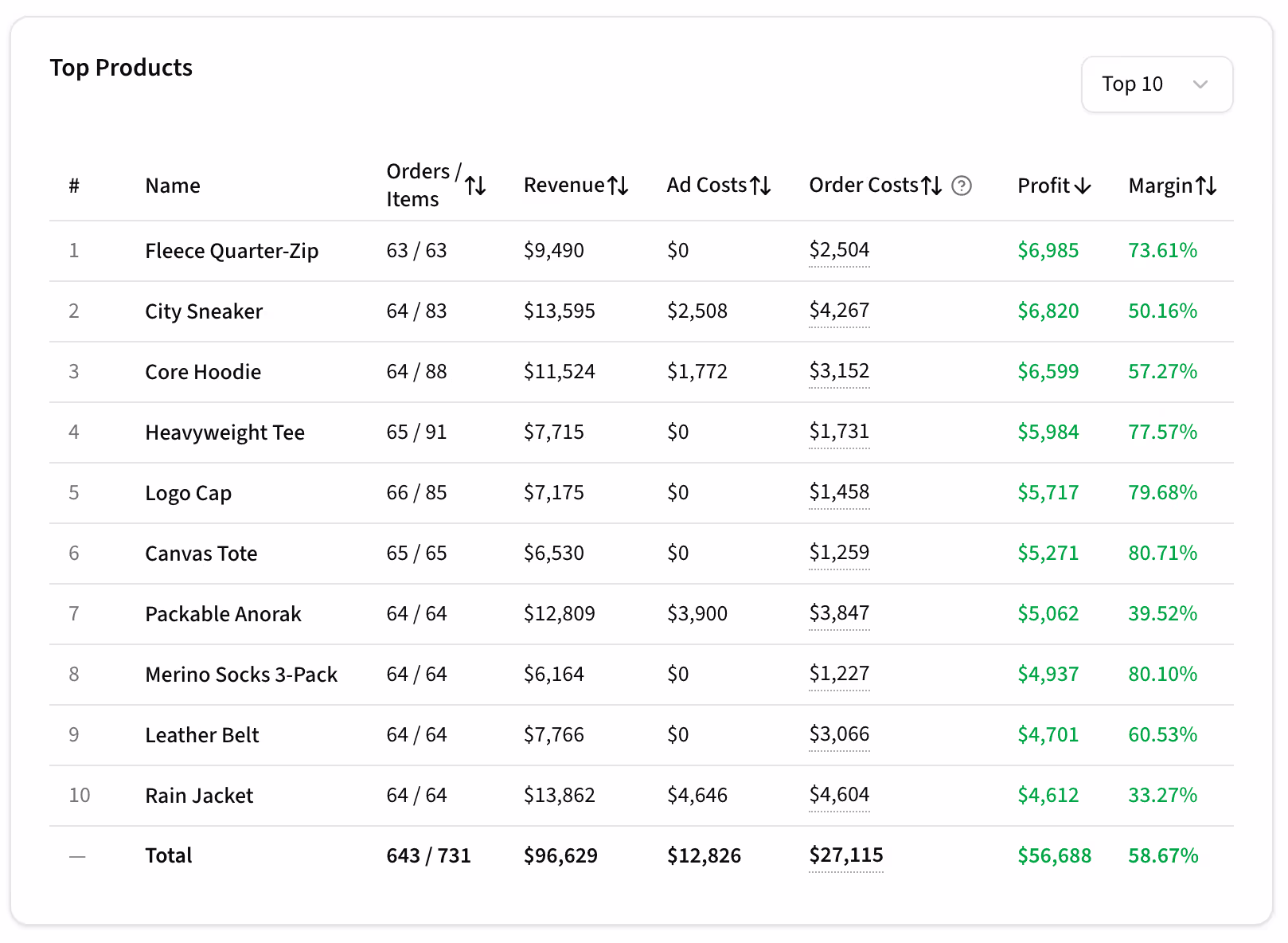This screenshot has width=1288, height=943.
Task: Click the $13,862 revenue cell
Action: click(x=560, y=796)
